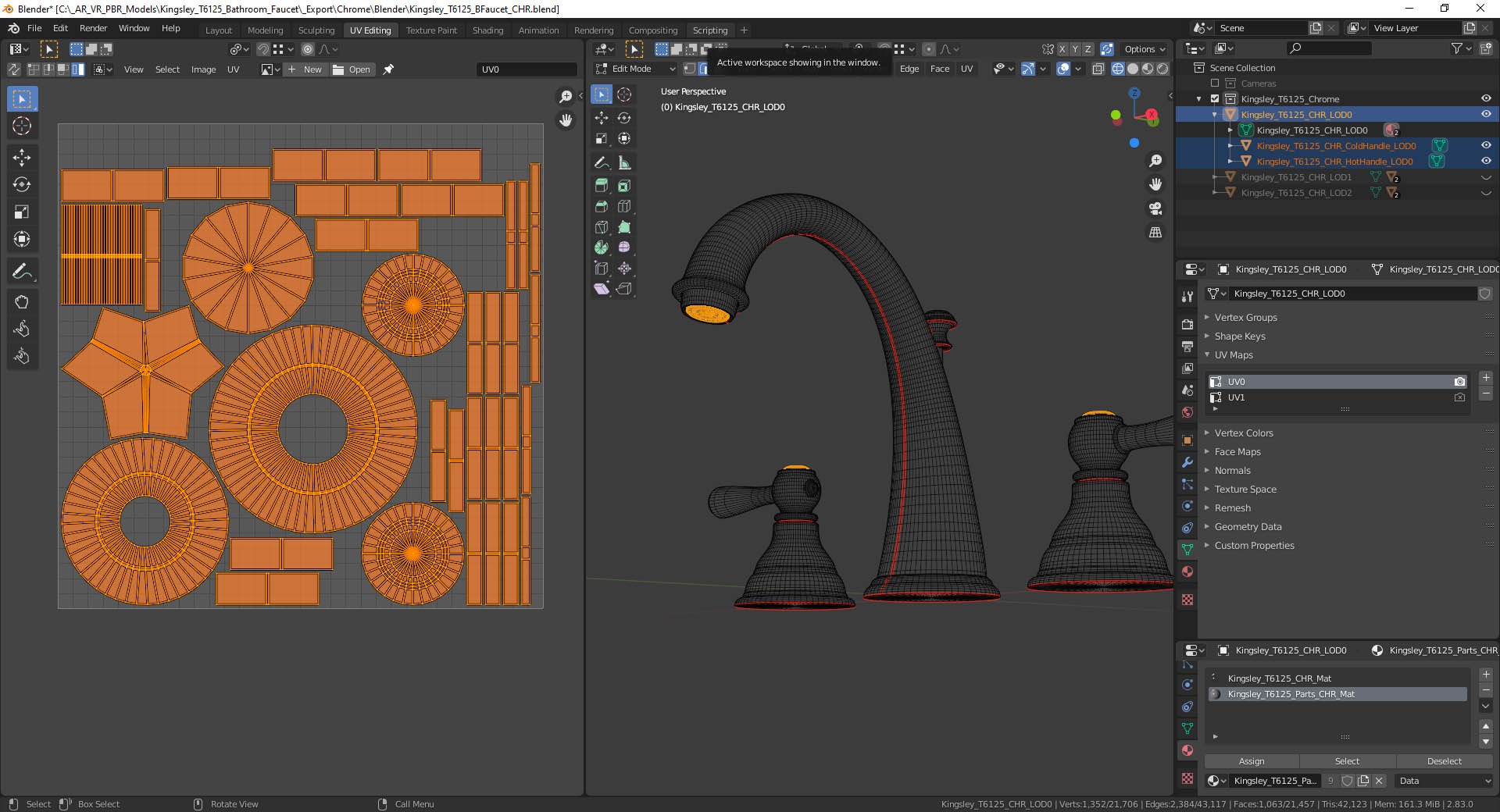Click the Open image button
Viewport: 1500px width, 812px height.
[x=352, y=69]
